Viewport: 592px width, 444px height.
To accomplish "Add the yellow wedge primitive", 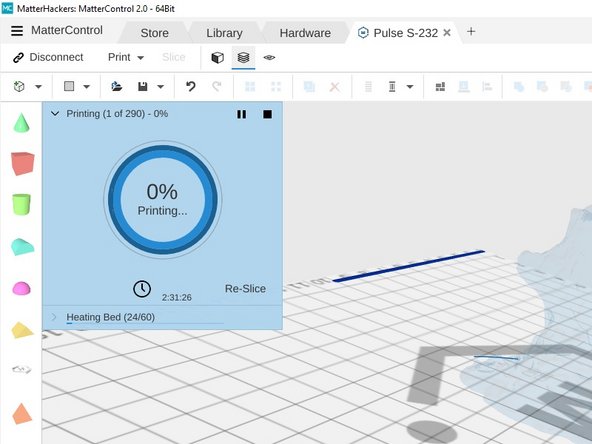I will point(22,330).
